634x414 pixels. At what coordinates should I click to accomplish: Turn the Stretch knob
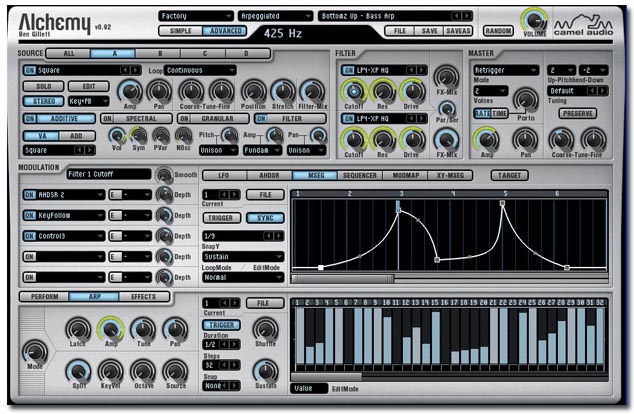(283, 91)
